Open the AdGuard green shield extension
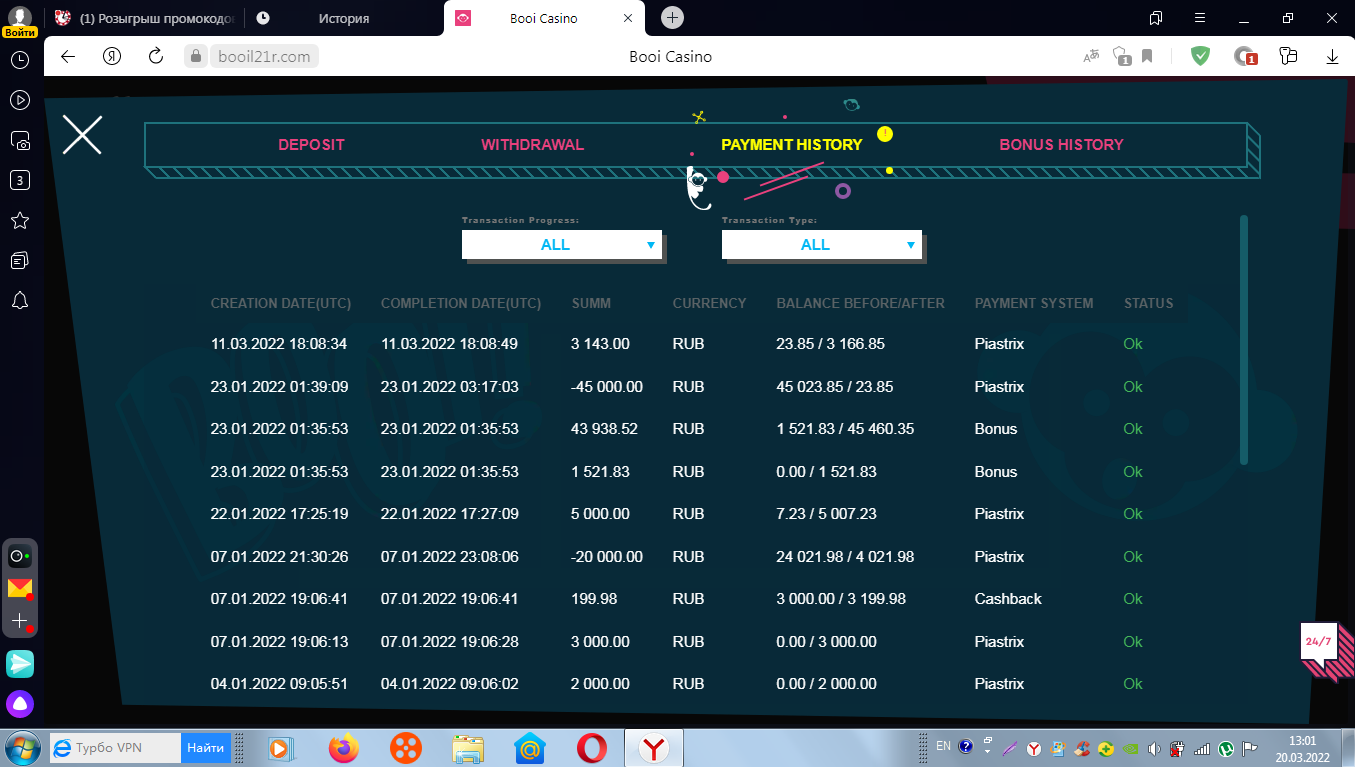The image size is (1355, 767). [1200, 56]
